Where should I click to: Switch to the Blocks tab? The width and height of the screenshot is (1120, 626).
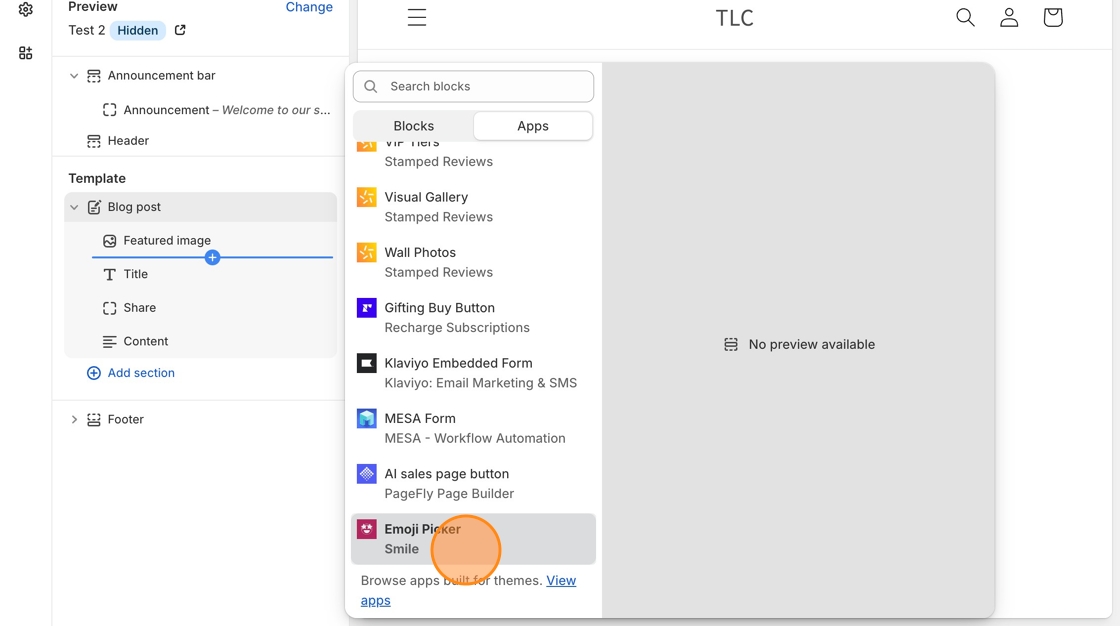click(x=413, y=126)
